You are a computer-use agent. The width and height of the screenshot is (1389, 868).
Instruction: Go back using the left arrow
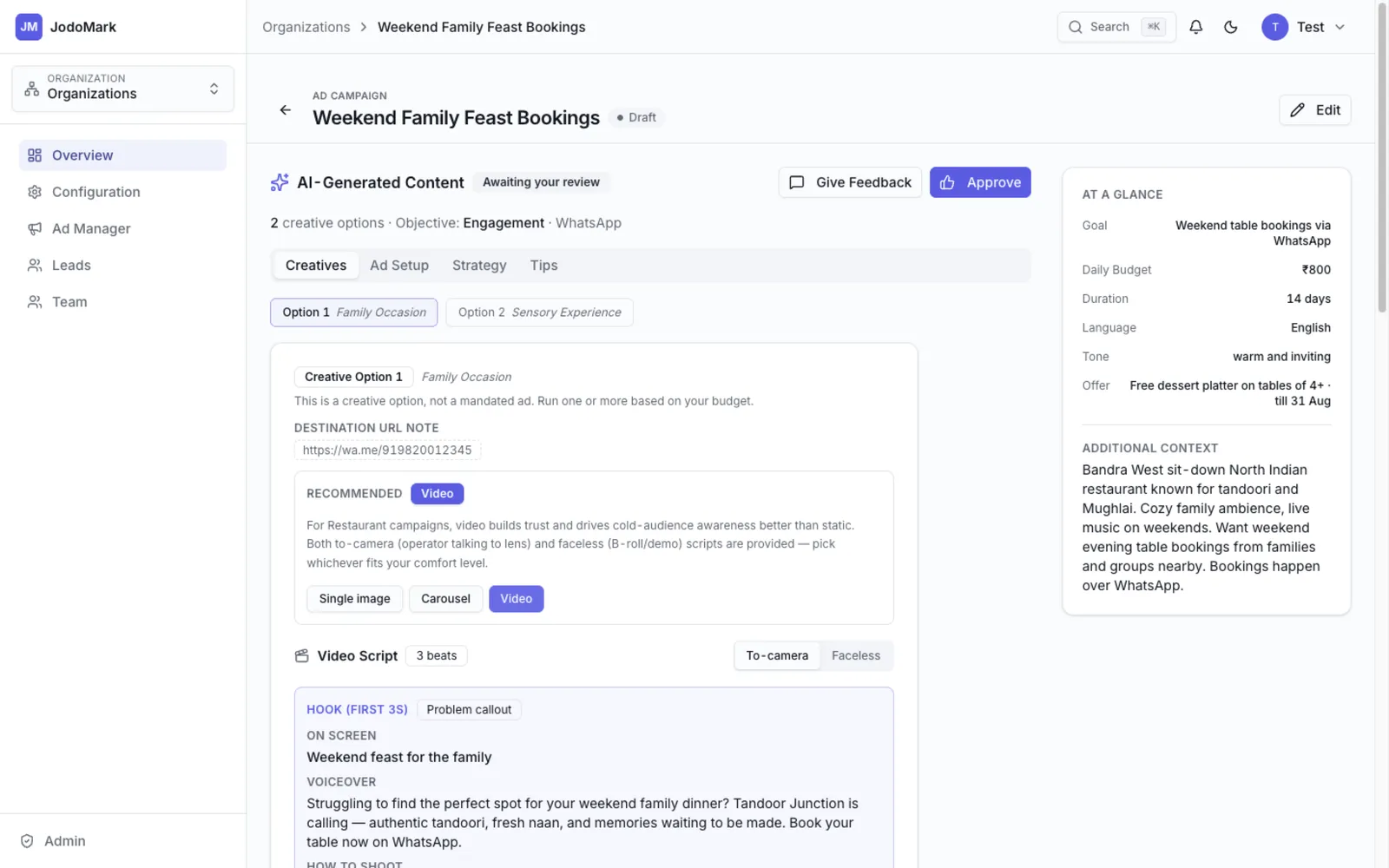coord(285,110)
